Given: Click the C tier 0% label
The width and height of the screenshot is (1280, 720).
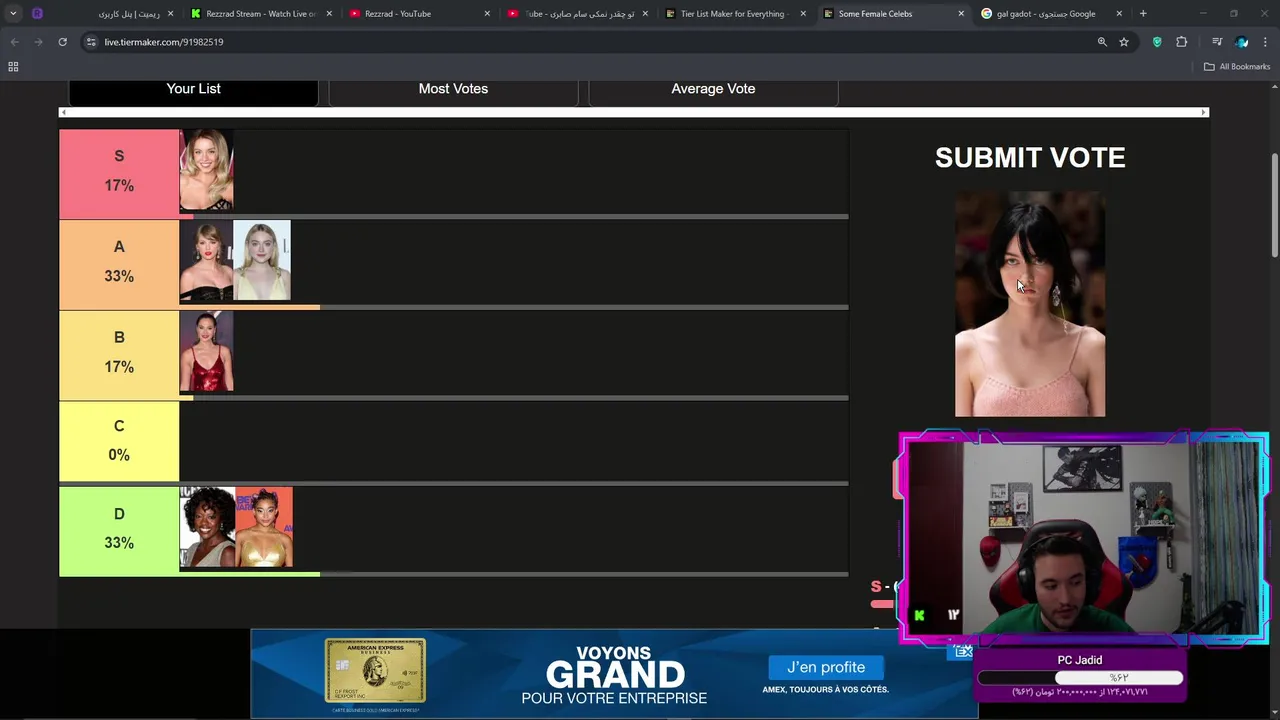Looking at the screenshot, I should [x=119, y=441].
